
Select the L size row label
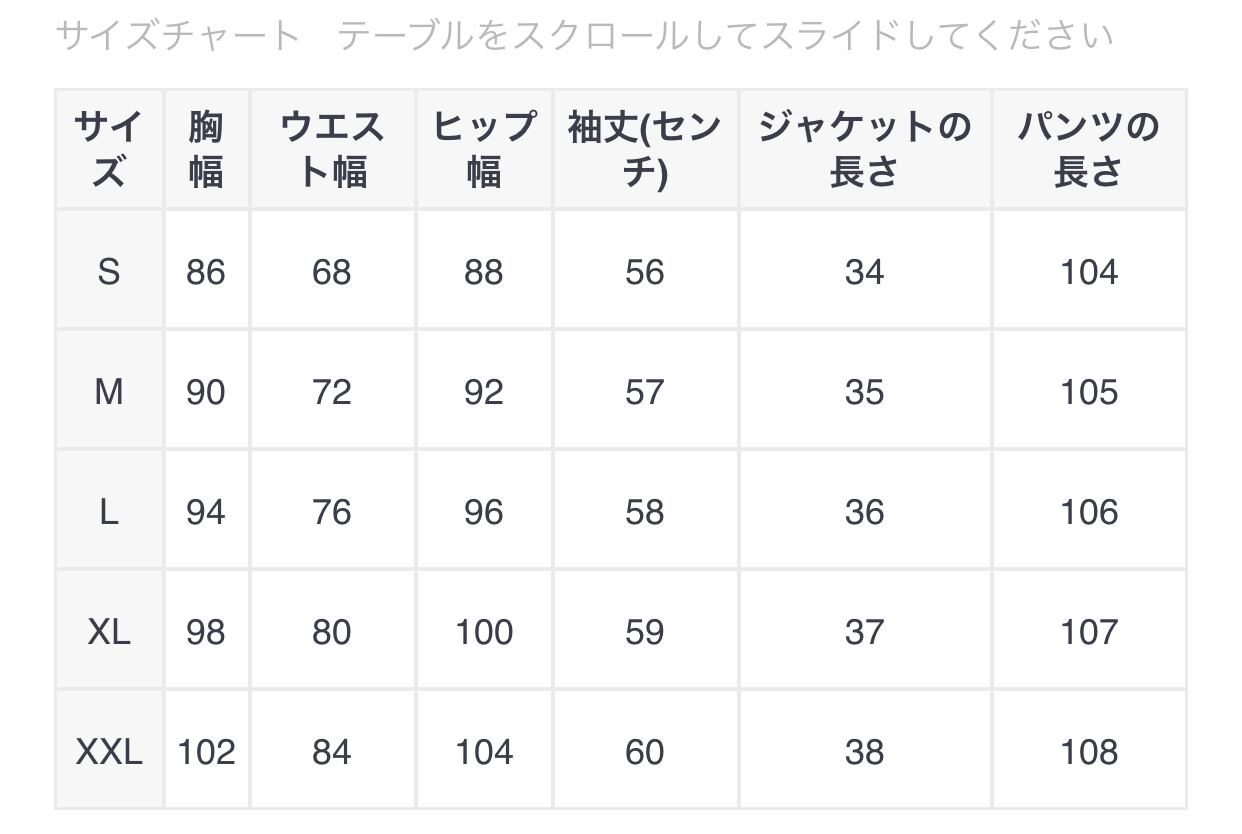(109, 512)
